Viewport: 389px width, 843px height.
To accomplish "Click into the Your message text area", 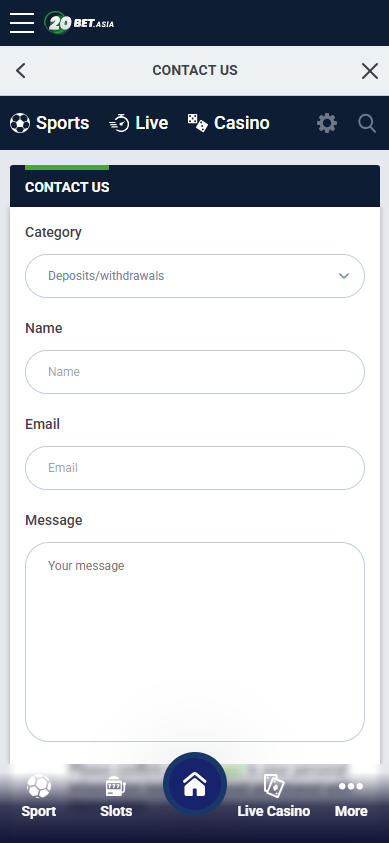I will (x=194, y=642).
